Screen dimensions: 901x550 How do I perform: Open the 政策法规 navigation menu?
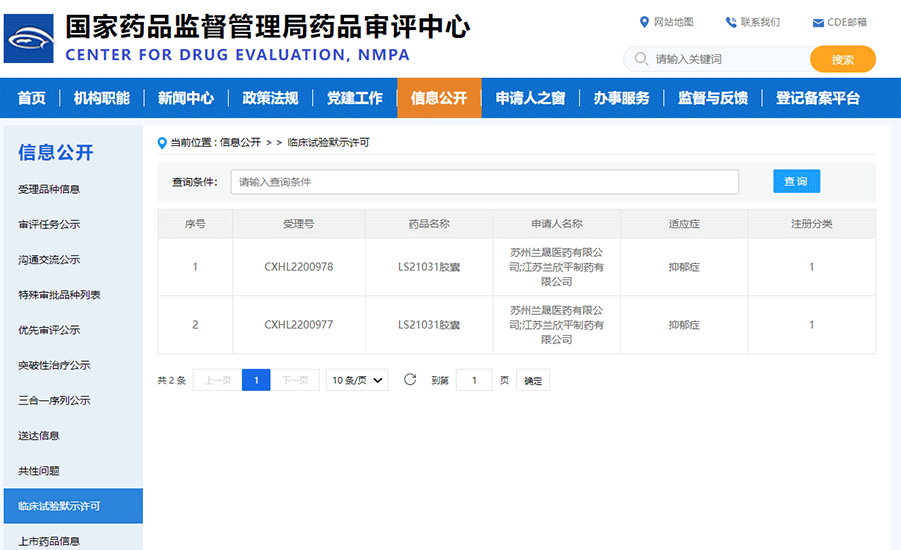point(270,98)
